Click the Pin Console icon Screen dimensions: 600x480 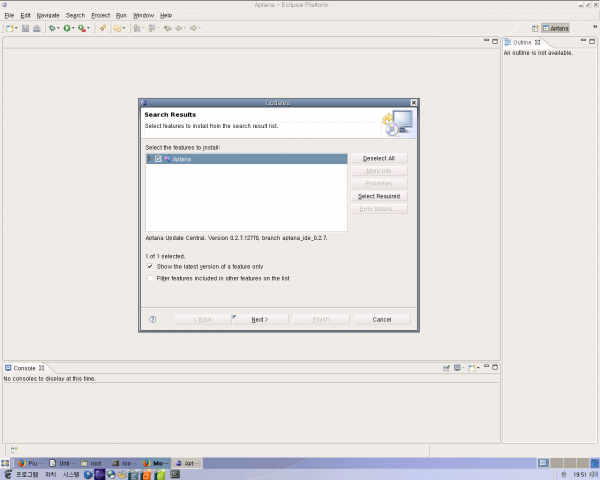(x=446, y=368)
